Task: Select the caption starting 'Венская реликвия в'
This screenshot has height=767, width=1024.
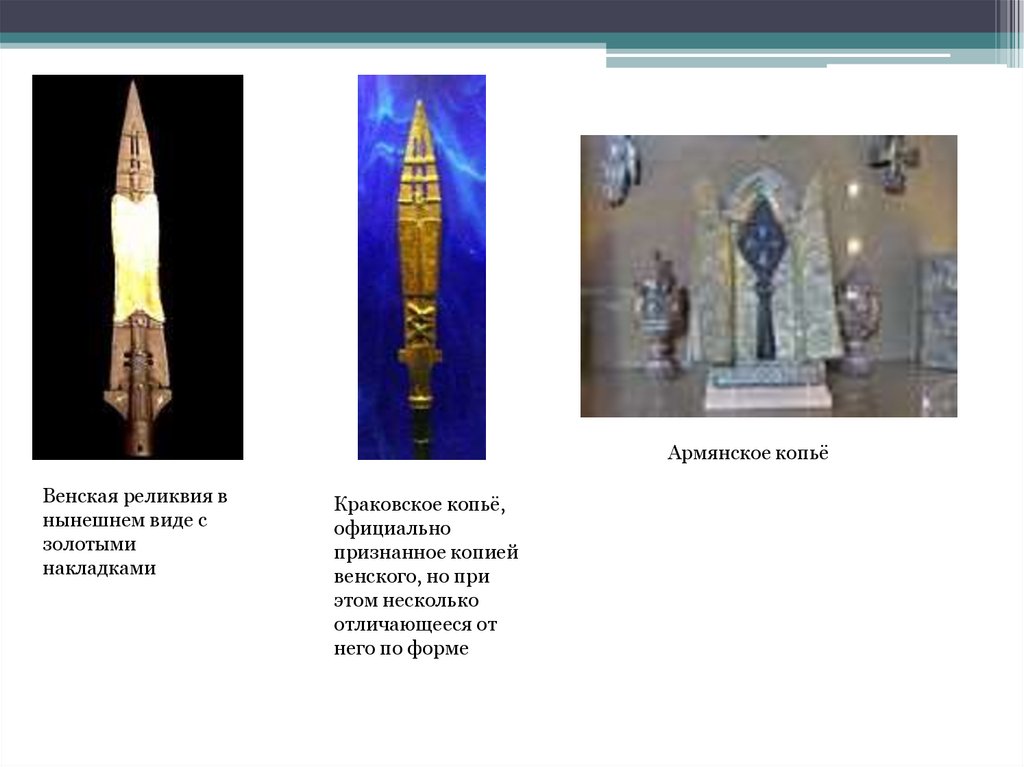Action: [135, 532]
